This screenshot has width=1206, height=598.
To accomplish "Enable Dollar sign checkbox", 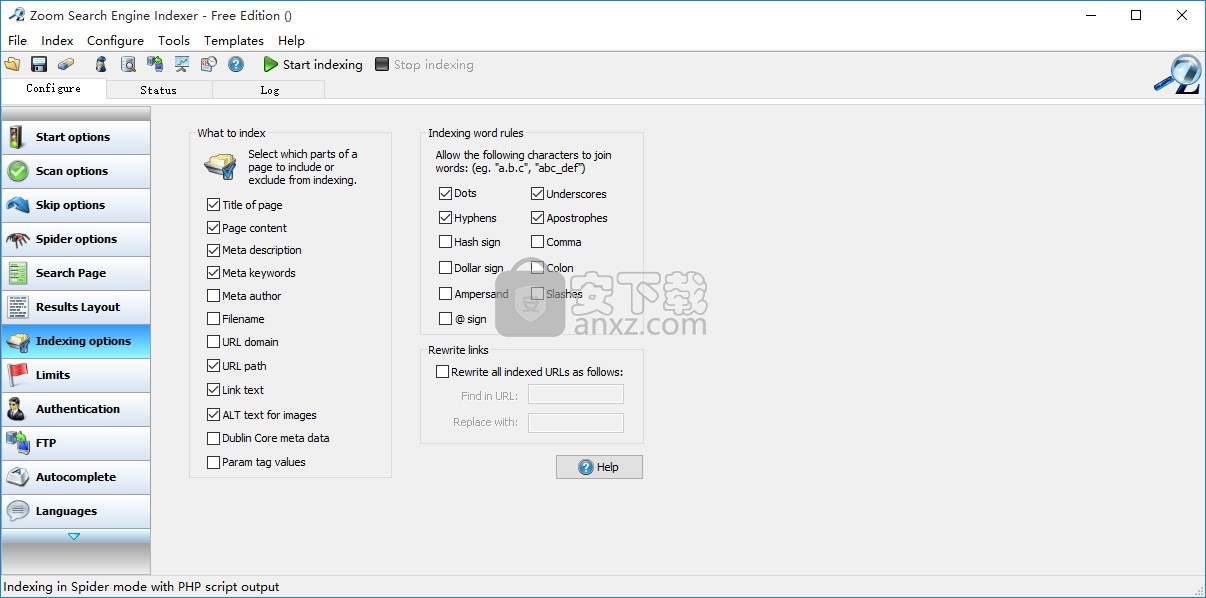I will coord(445,267).
